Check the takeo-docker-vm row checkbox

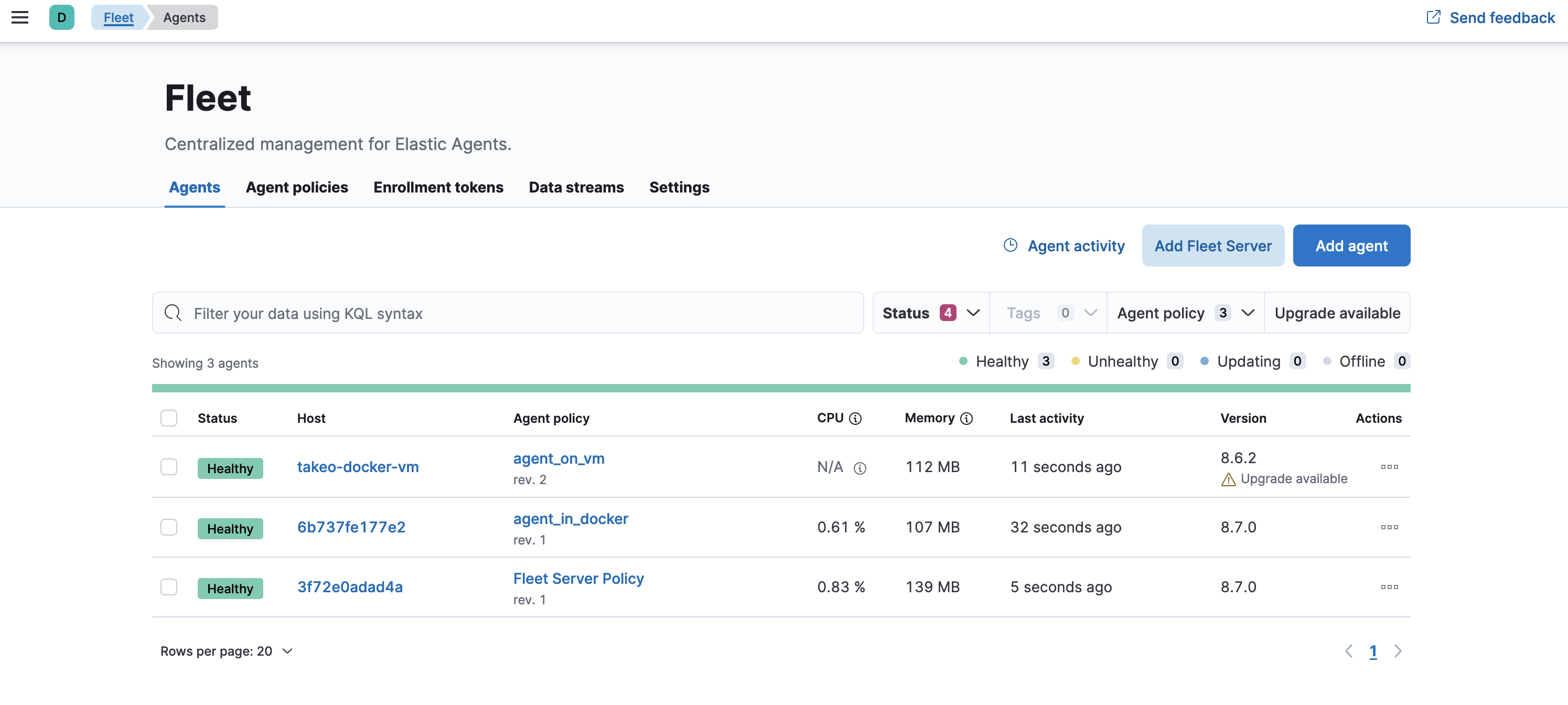(x=169, y=466)
